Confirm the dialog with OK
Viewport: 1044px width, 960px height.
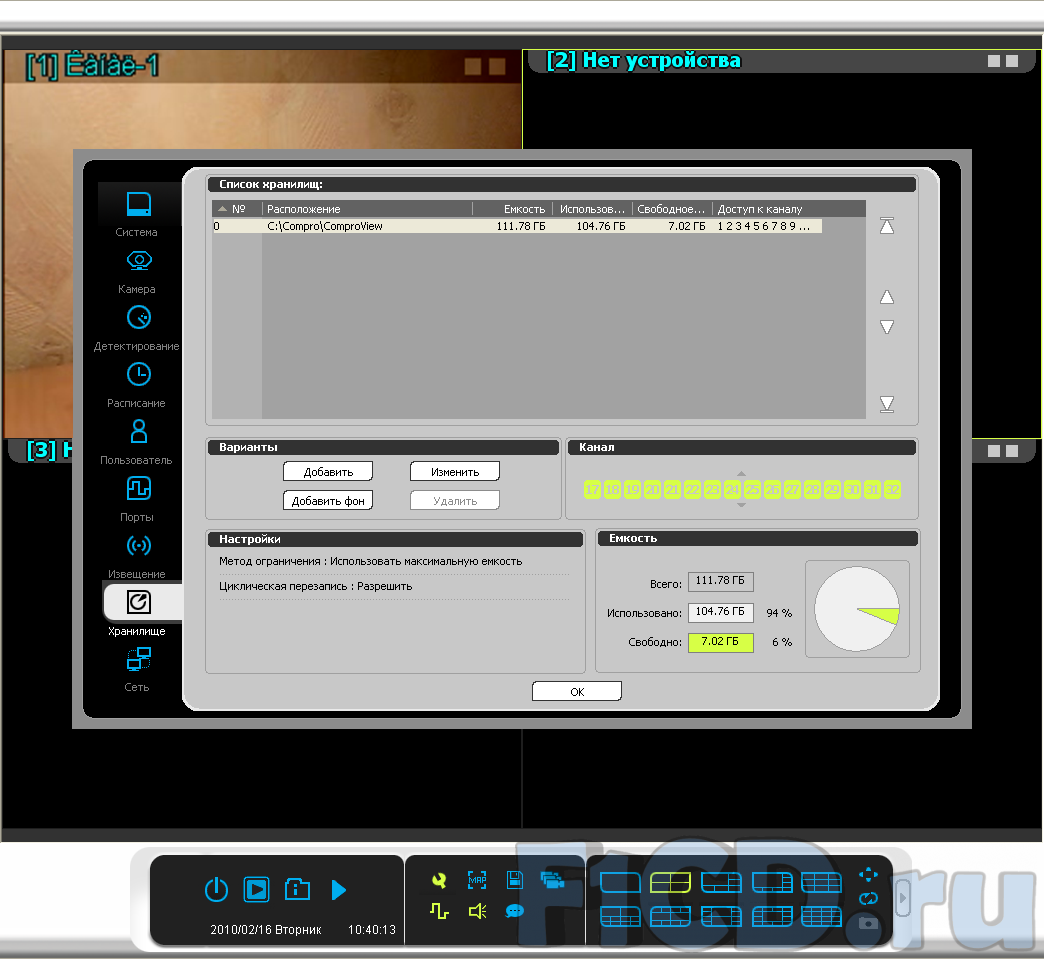577,692
